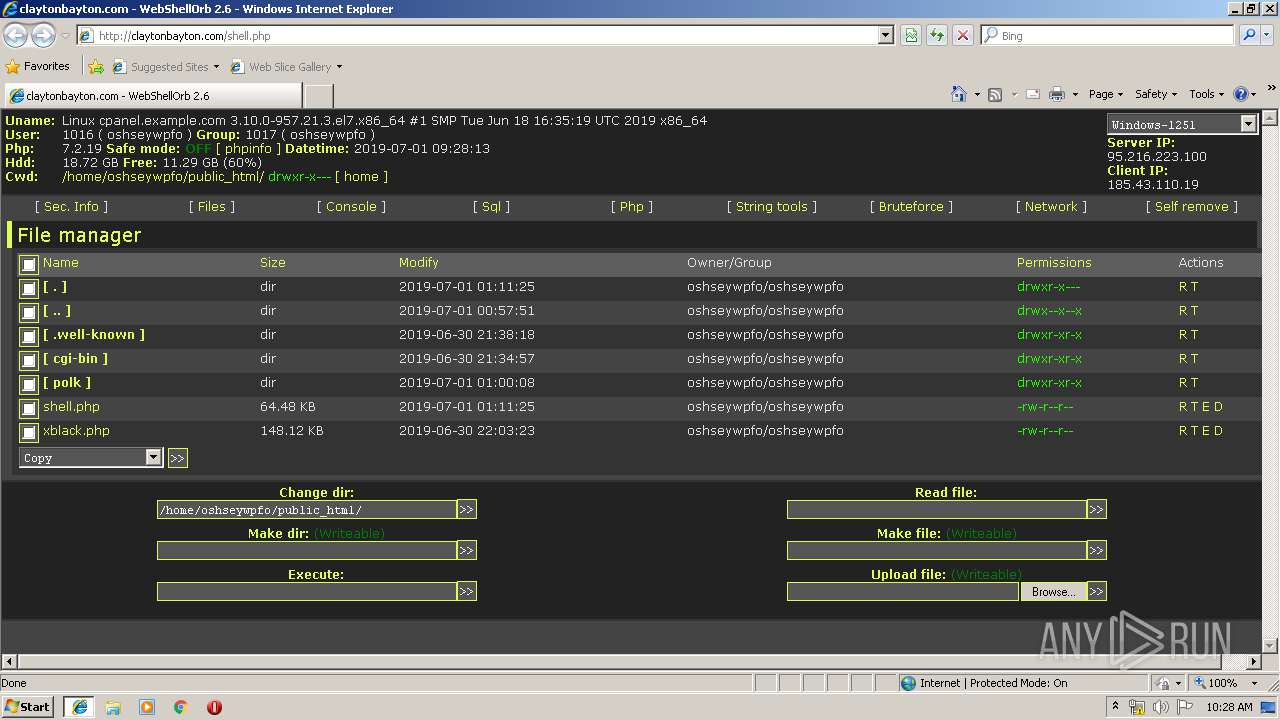
Task: Click the RSS Feeds icon
Action: click(995, 94)
